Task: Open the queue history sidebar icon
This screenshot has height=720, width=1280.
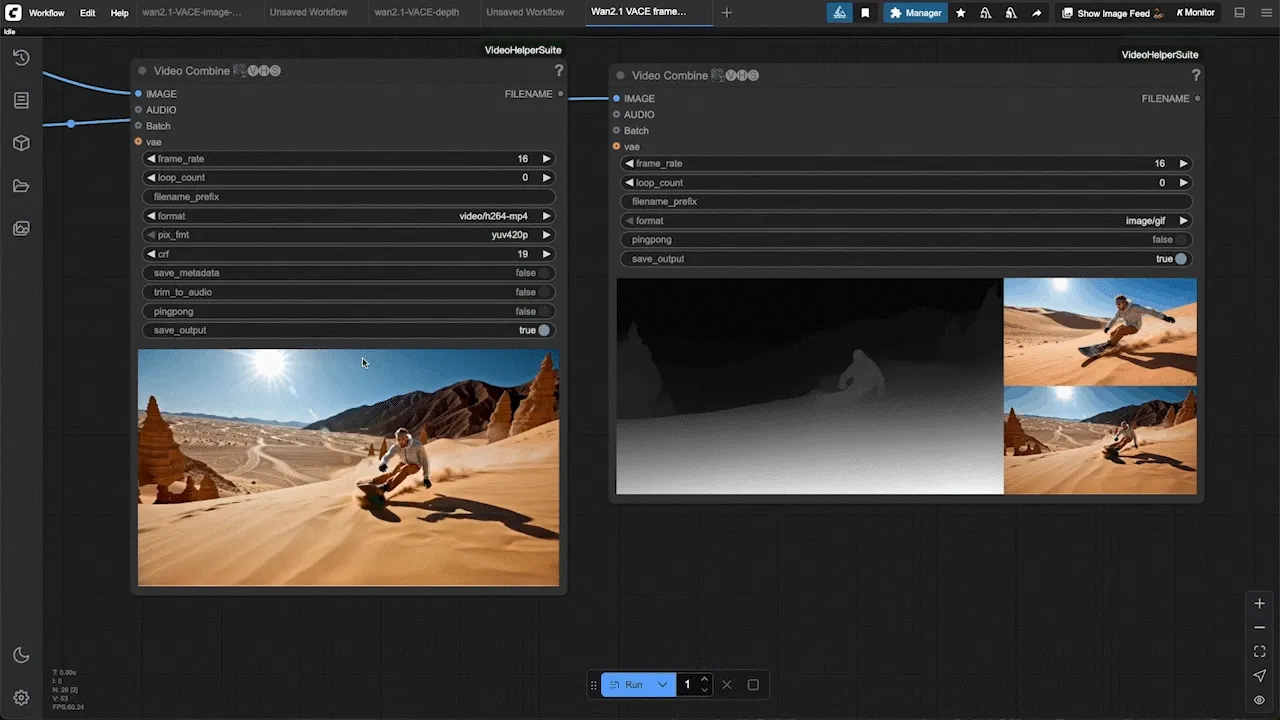Action: tap(21, 58)
